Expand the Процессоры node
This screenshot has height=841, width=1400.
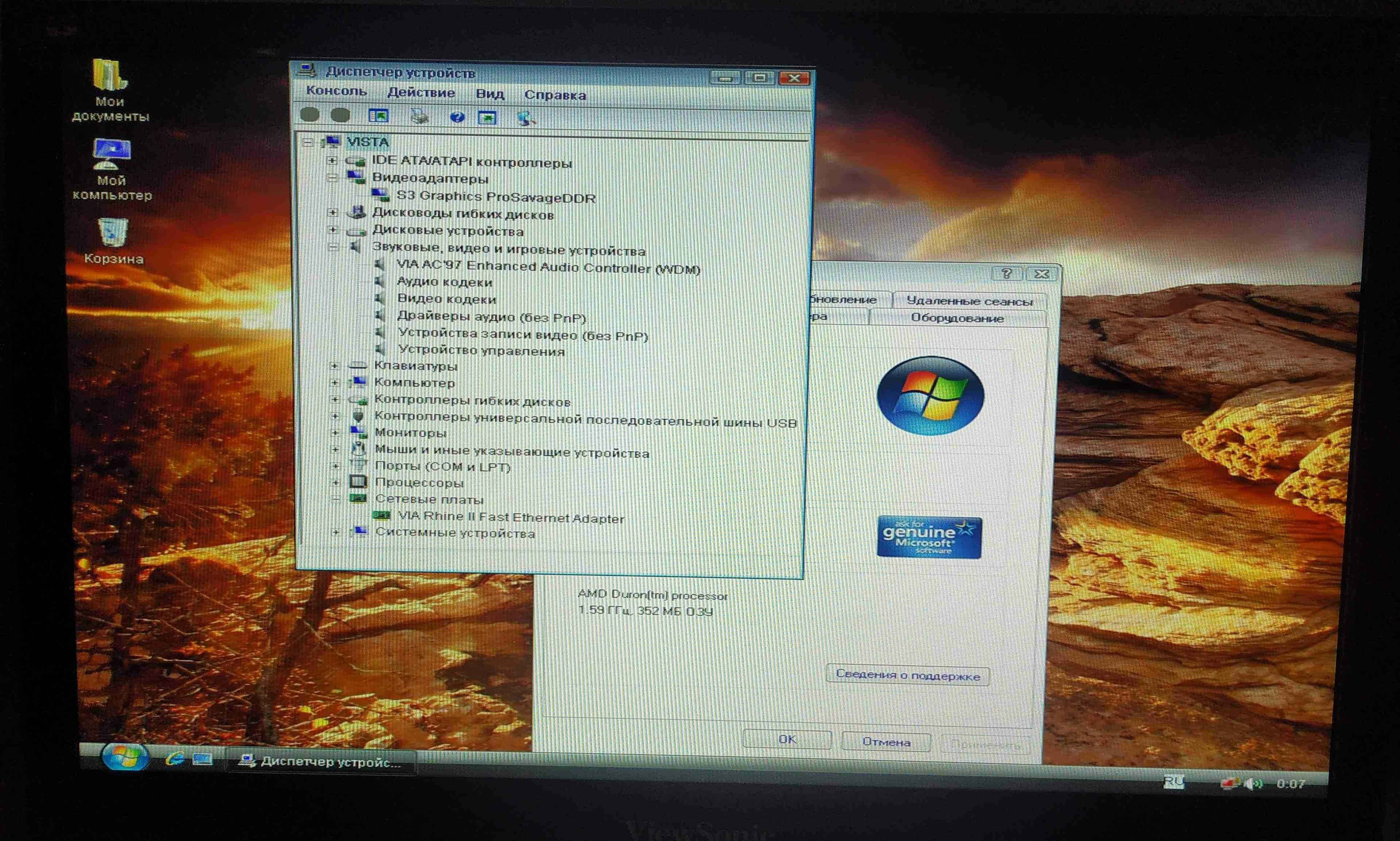[x=336, y=483]
